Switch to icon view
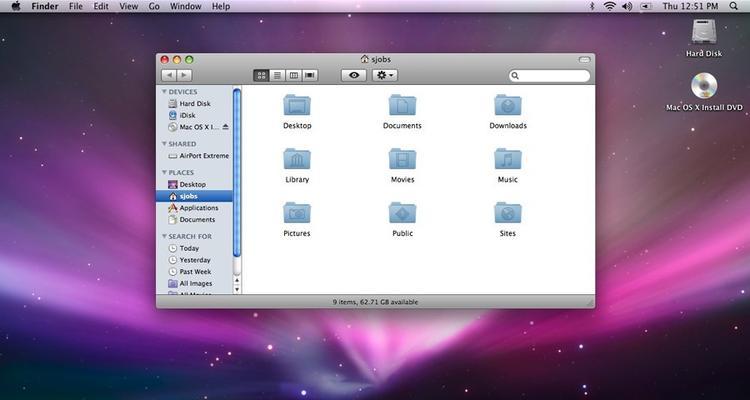Viewport: 750px width, 400px height. pyautogui.click(x=261, y=76)
